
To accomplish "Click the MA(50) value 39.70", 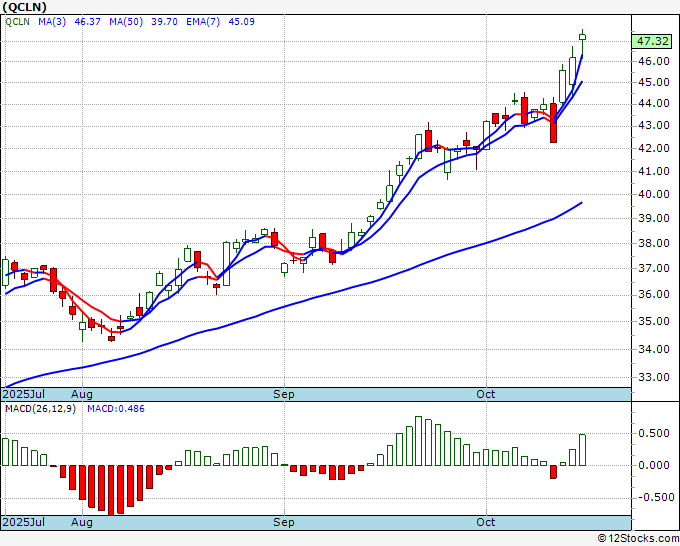I will point(164,22).
